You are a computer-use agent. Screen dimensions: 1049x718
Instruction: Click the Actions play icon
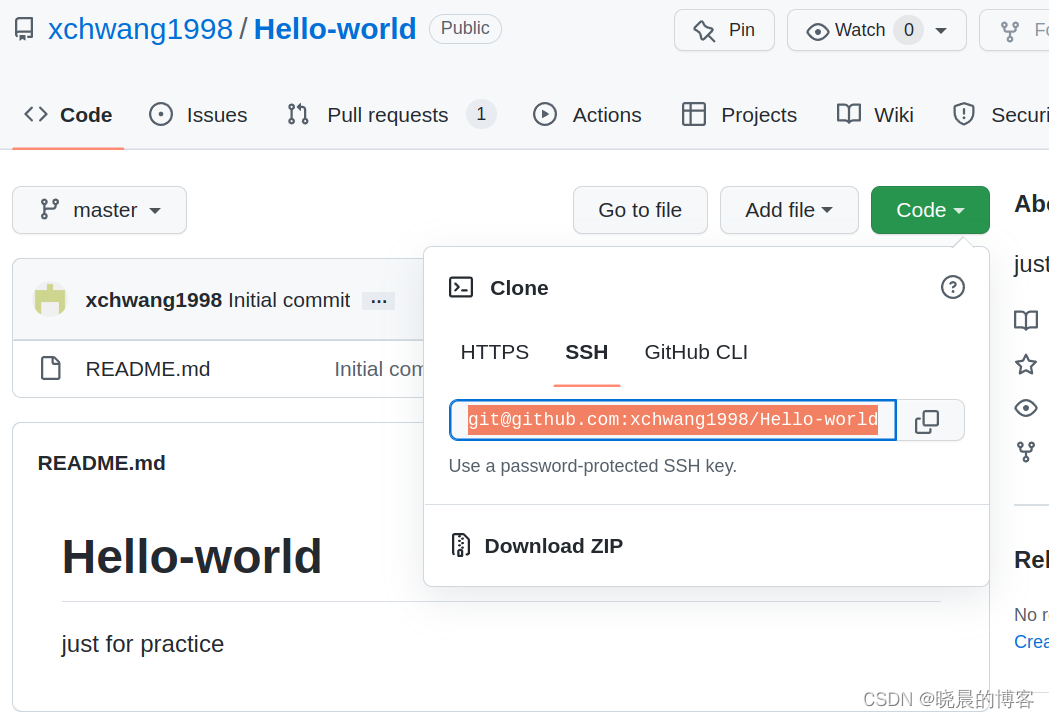(545, 114)
